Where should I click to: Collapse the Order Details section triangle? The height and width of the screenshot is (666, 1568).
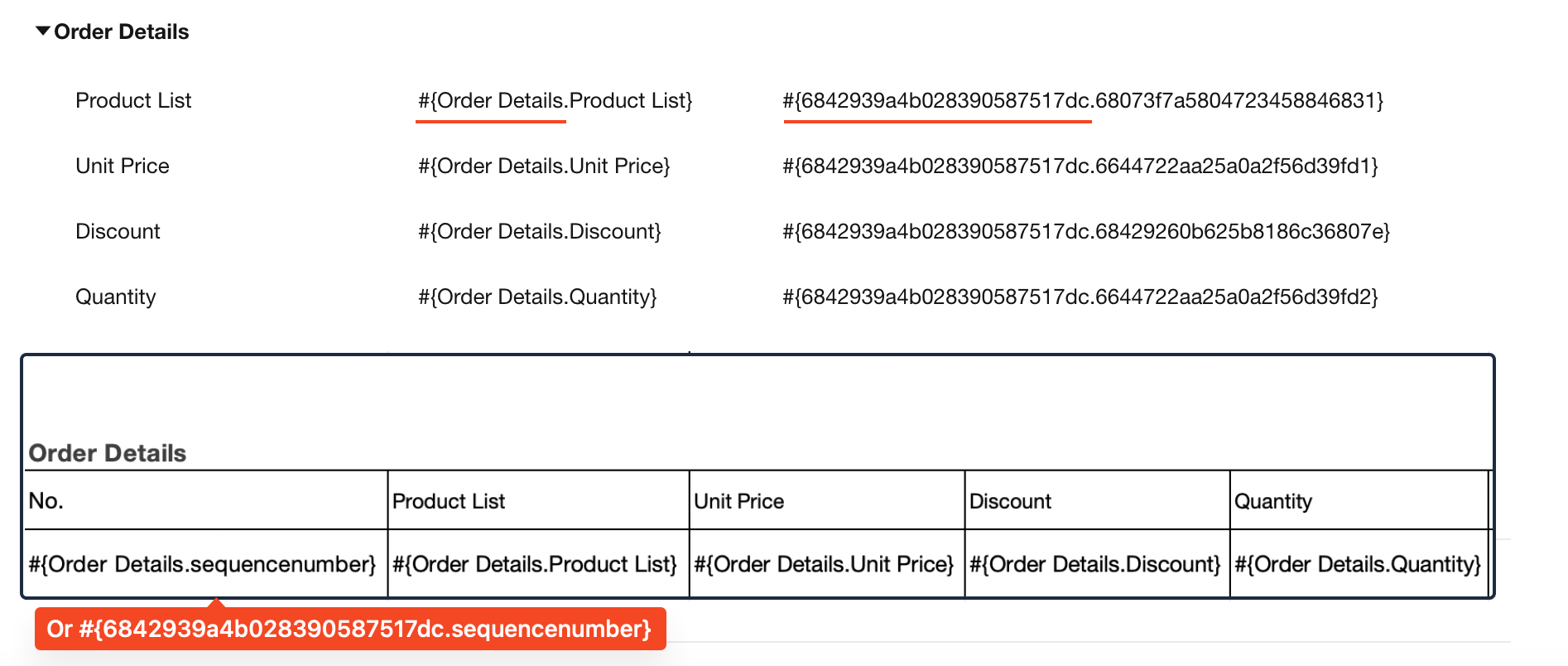[x=43, y=31]
